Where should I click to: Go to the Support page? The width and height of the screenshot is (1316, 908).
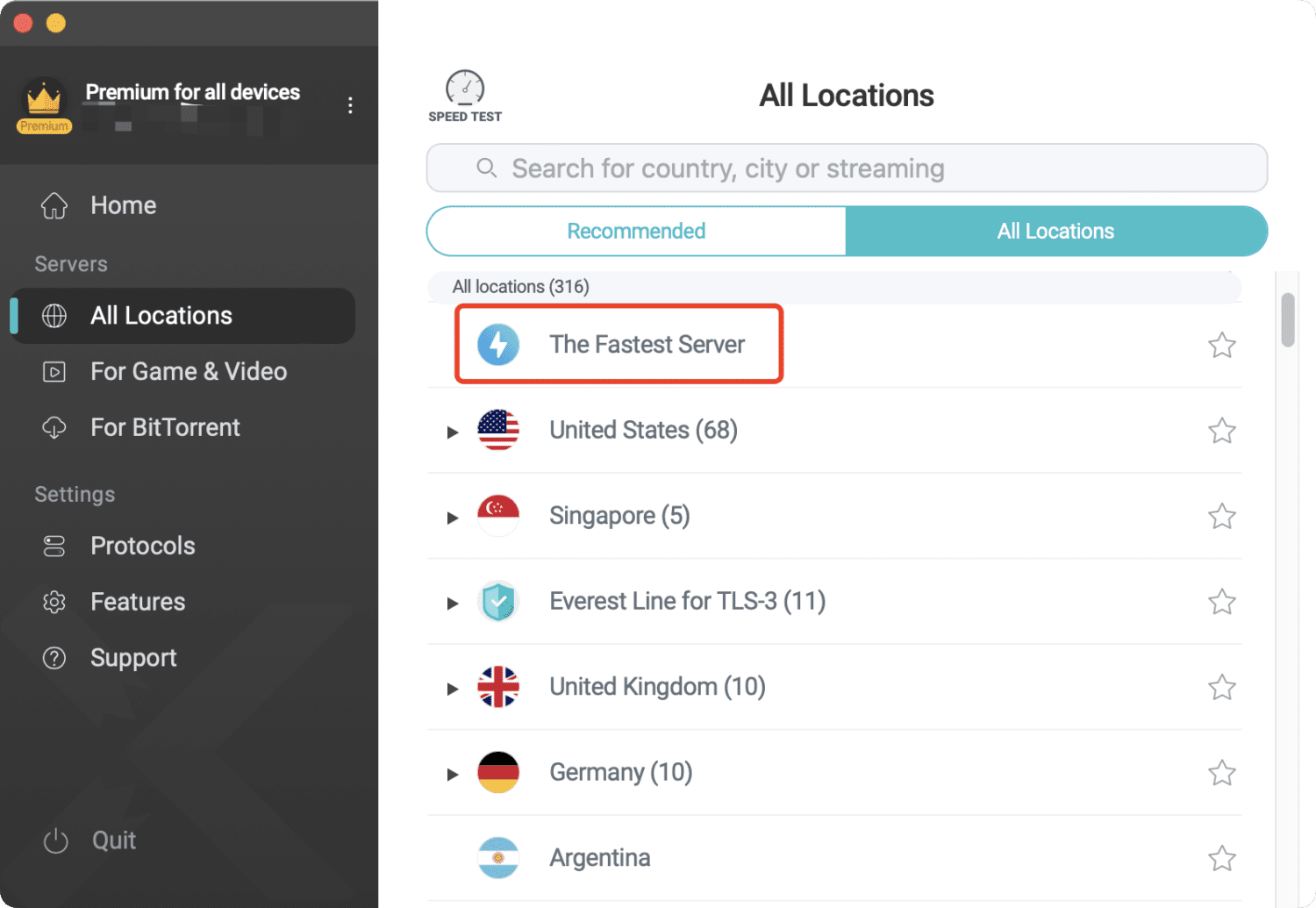133,658
